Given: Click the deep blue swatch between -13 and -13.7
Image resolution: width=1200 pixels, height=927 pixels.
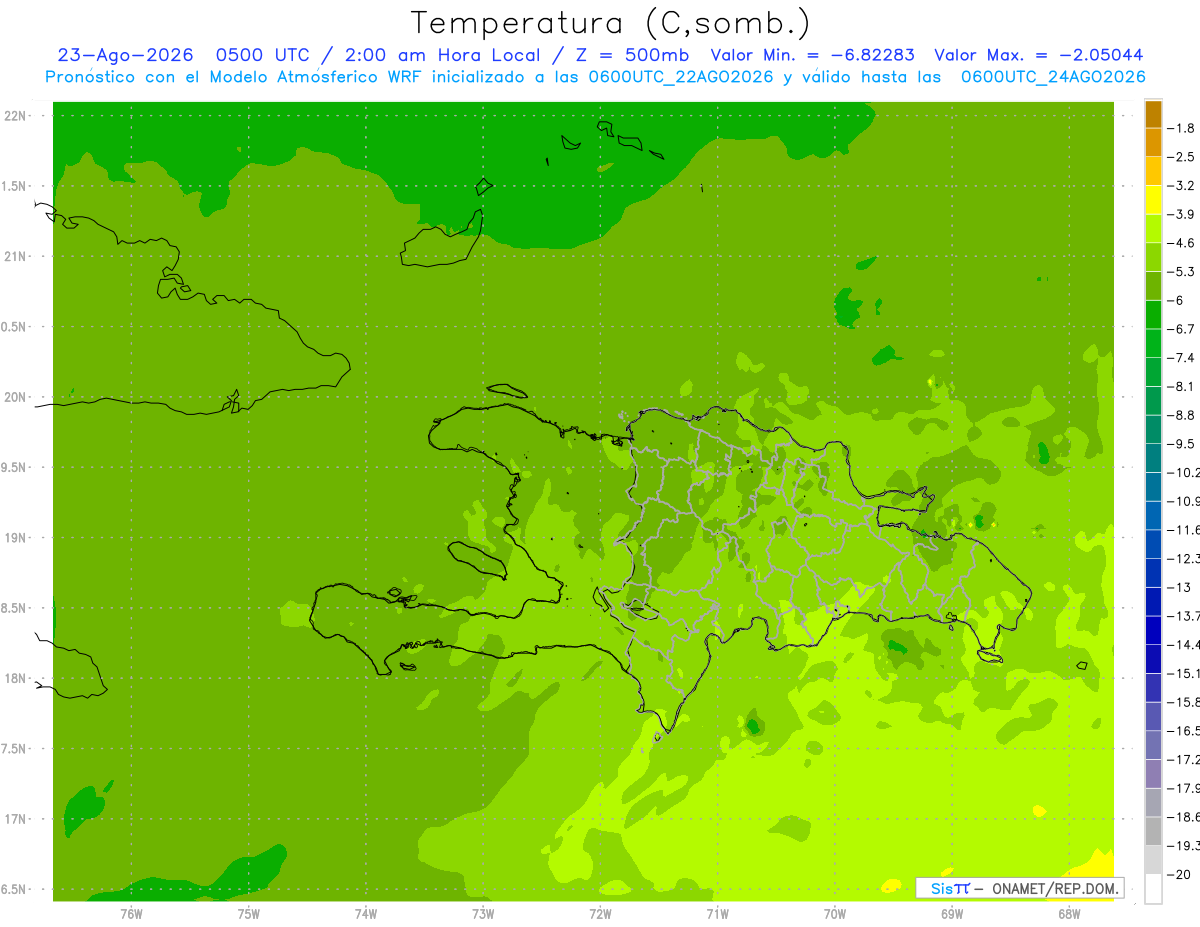Looking at the screenshot, I should pyautogui.click(x=1153, y=601).
